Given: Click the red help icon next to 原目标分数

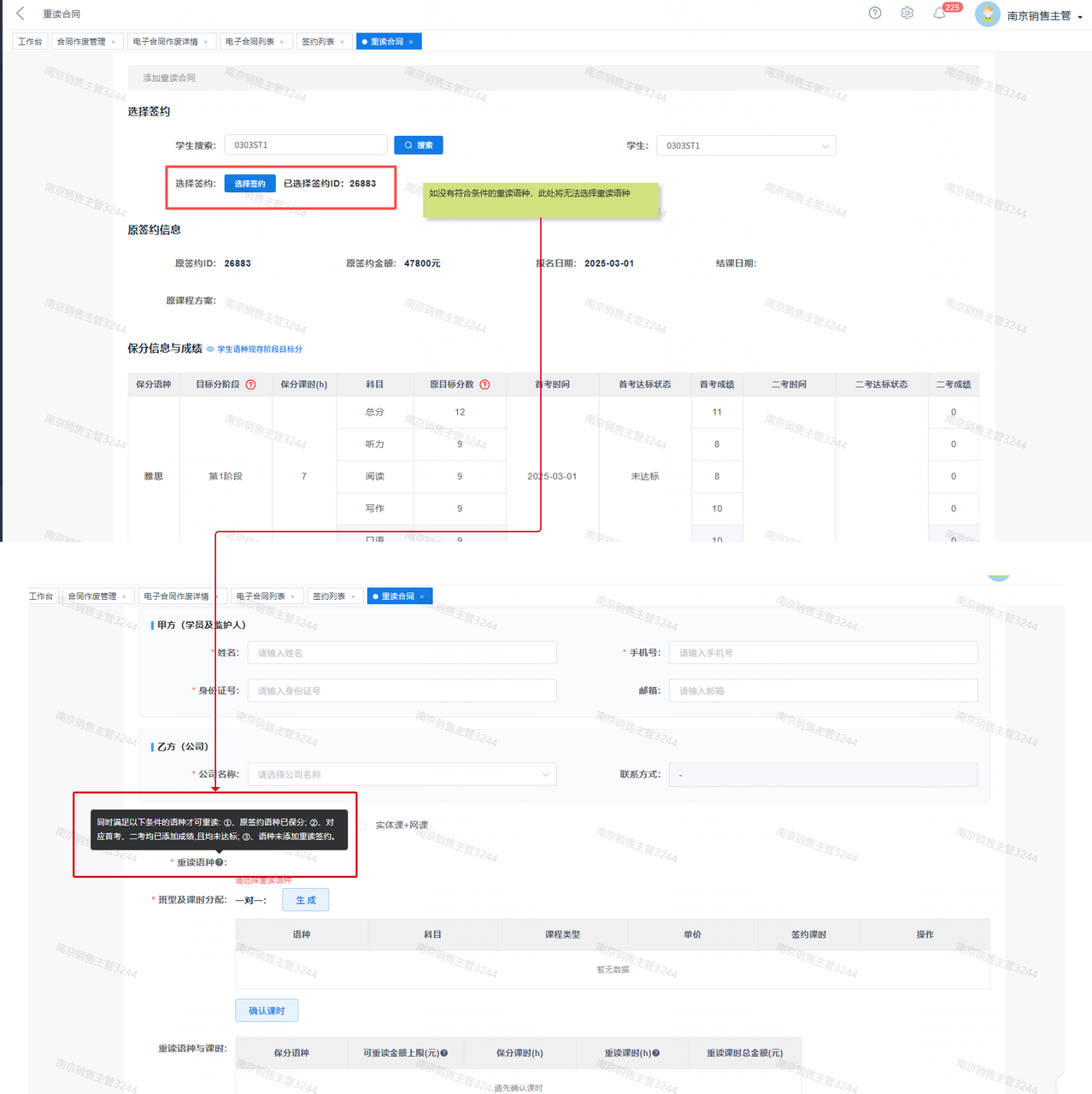Looking at the screenshot, I should [484, 385].
